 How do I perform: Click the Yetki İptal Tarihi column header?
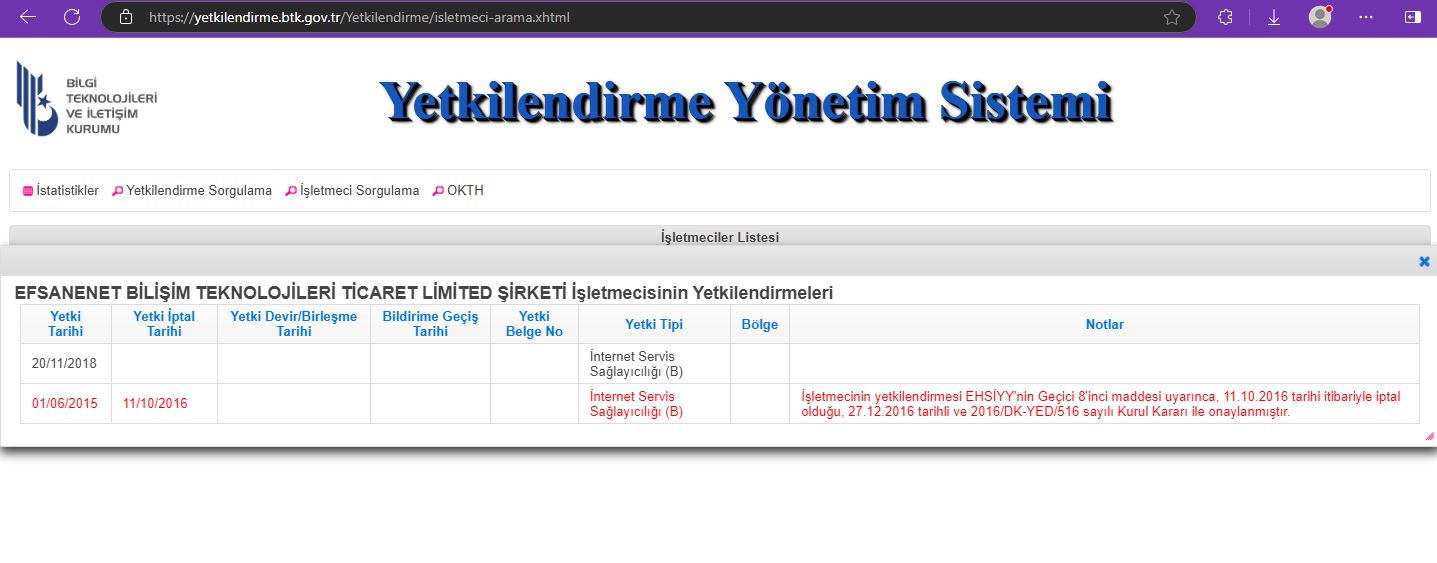(164, 324)
